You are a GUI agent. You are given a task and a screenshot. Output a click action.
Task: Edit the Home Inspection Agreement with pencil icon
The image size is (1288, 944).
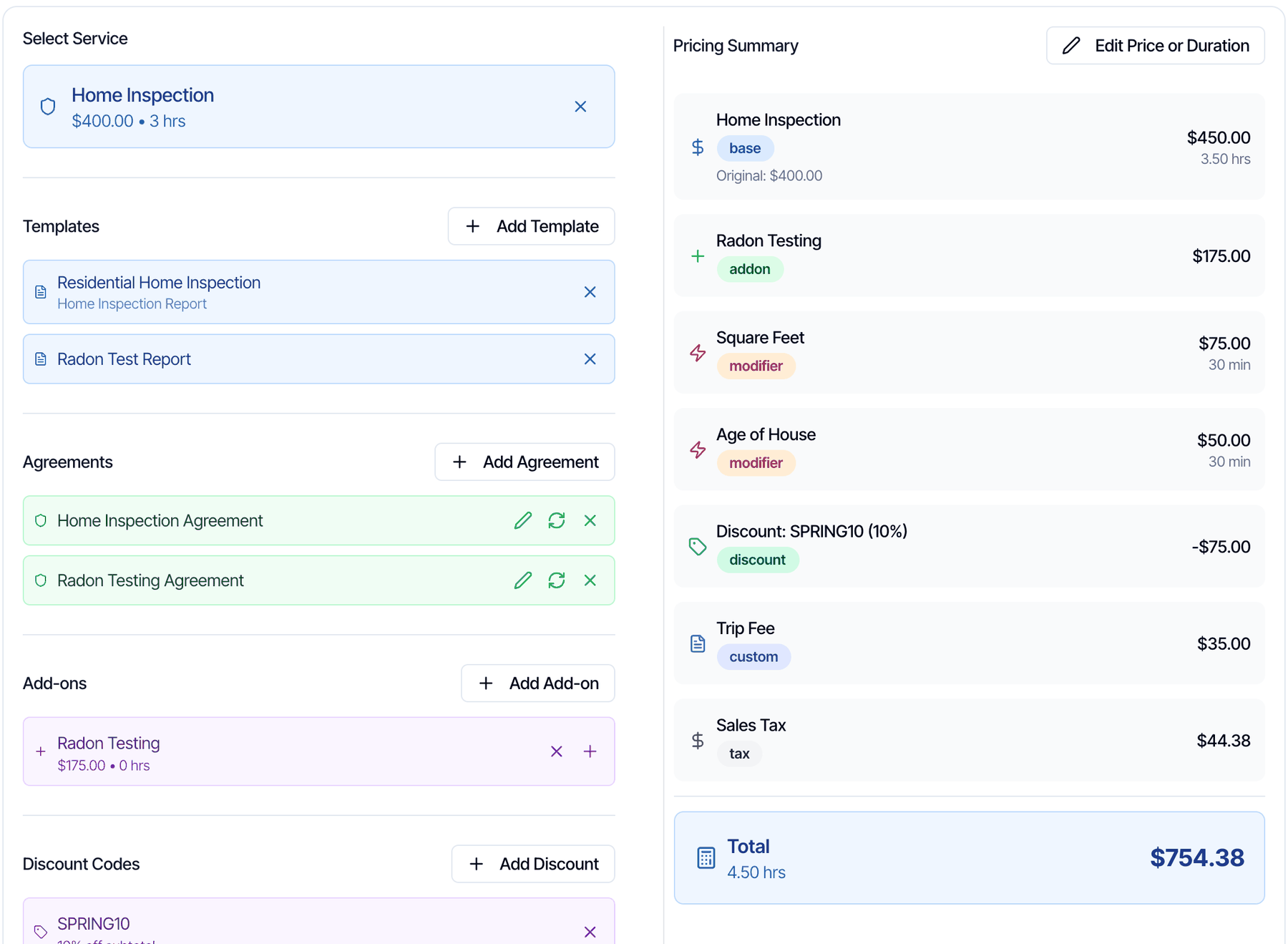point(523,520)
